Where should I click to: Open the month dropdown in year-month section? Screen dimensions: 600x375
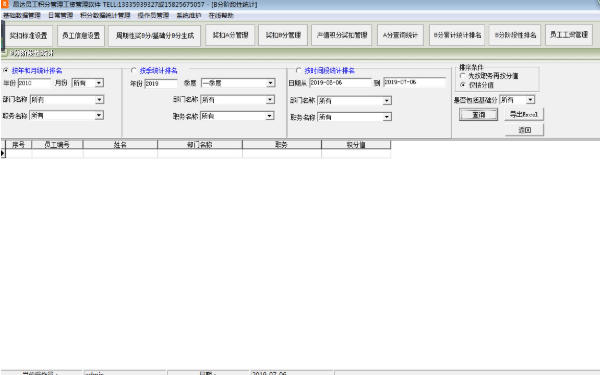(x=99, y=83)
